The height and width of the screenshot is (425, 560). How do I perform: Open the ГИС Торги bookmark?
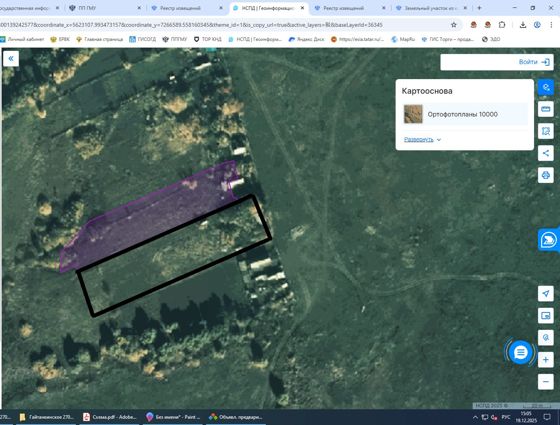point(448,39)
